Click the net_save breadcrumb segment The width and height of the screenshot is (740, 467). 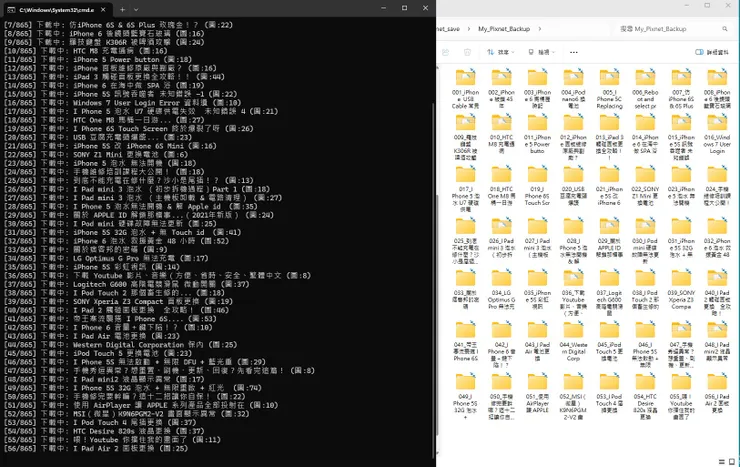448,29
